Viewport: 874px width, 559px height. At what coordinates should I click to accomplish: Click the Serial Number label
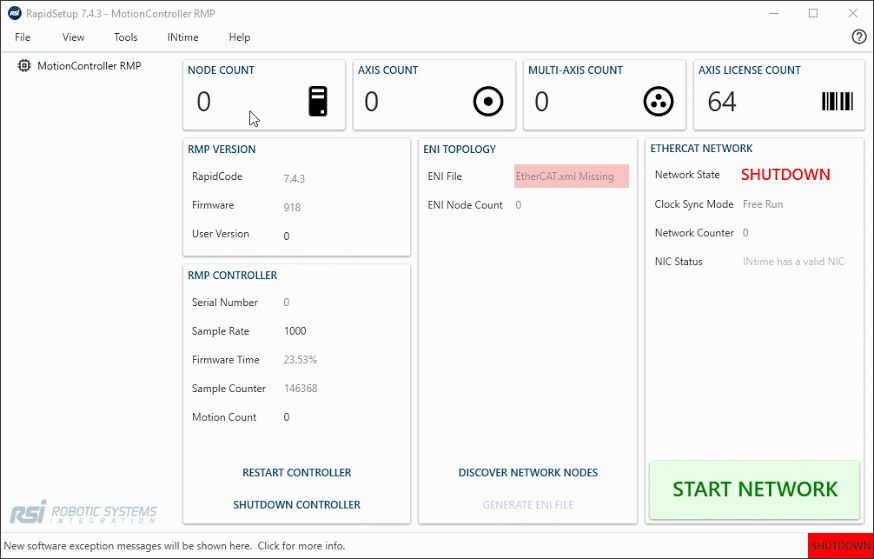tap(225, 303)
